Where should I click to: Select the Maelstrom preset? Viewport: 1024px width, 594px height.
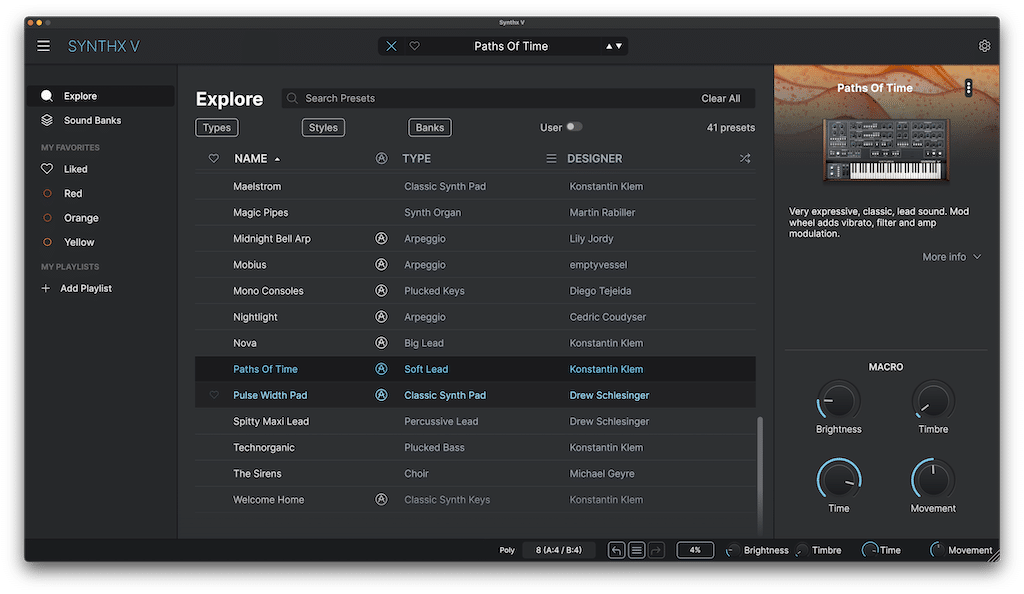(x=475, y=186)
